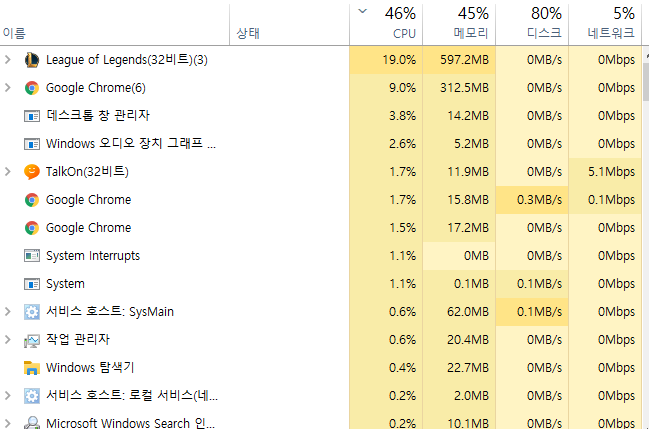Click the 서비스 호스트: SysMain gear icon

32,312
